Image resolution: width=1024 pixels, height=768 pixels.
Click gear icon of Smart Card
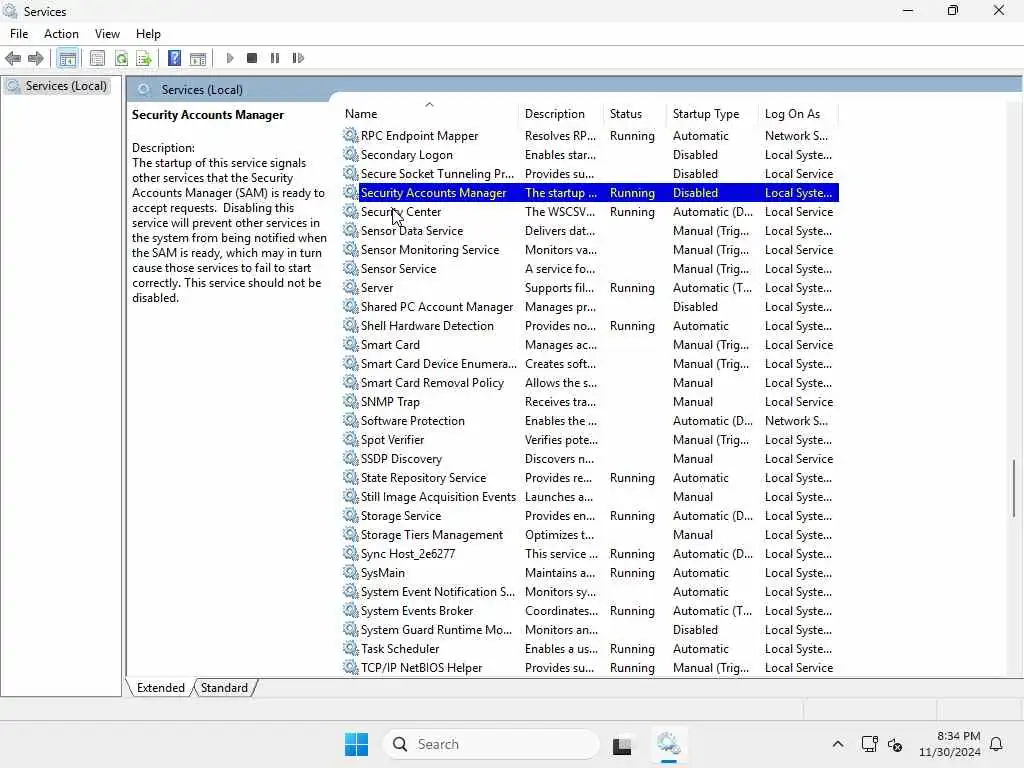351,344
